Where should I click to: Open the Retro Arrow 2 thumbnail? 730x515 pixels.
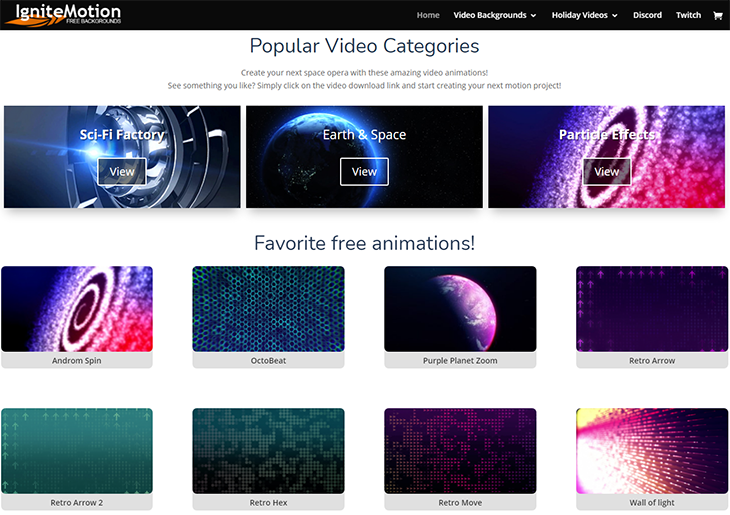click(77, 451)
